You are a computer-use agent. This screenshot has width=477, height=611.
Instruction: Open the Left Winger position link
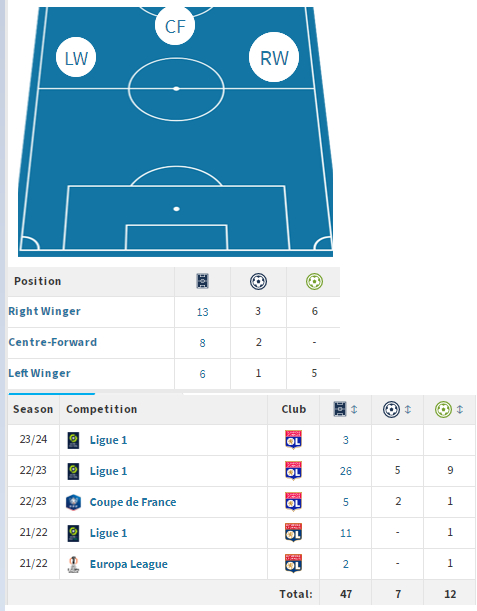point(39,373)
